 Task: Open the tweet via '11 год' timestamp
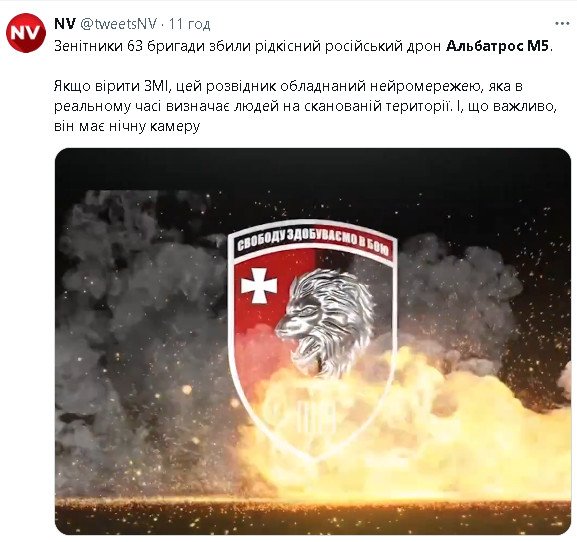click(190, 24)
